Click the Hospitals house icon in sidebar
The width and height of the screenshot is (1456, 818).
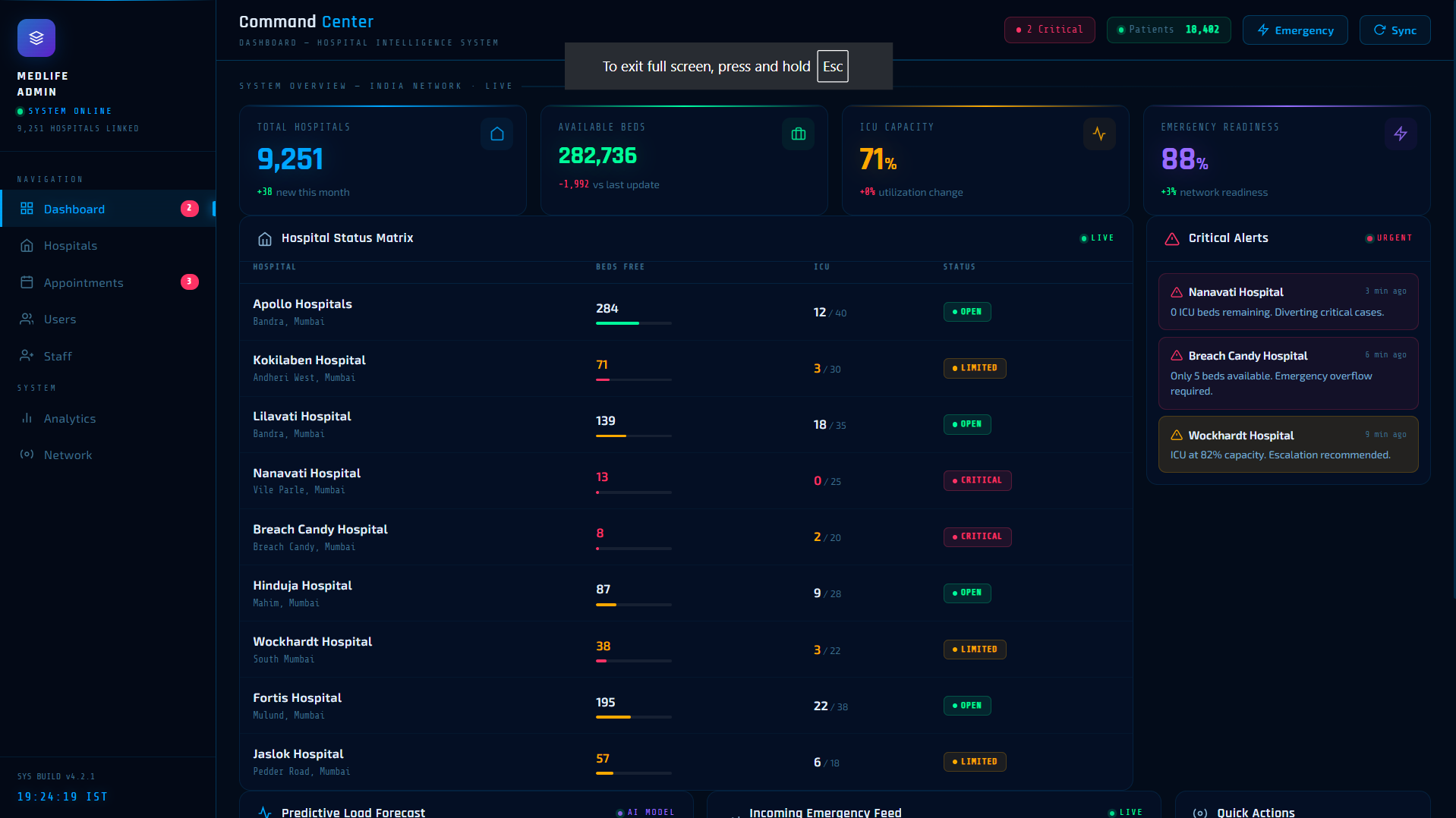tap(27, 246)
